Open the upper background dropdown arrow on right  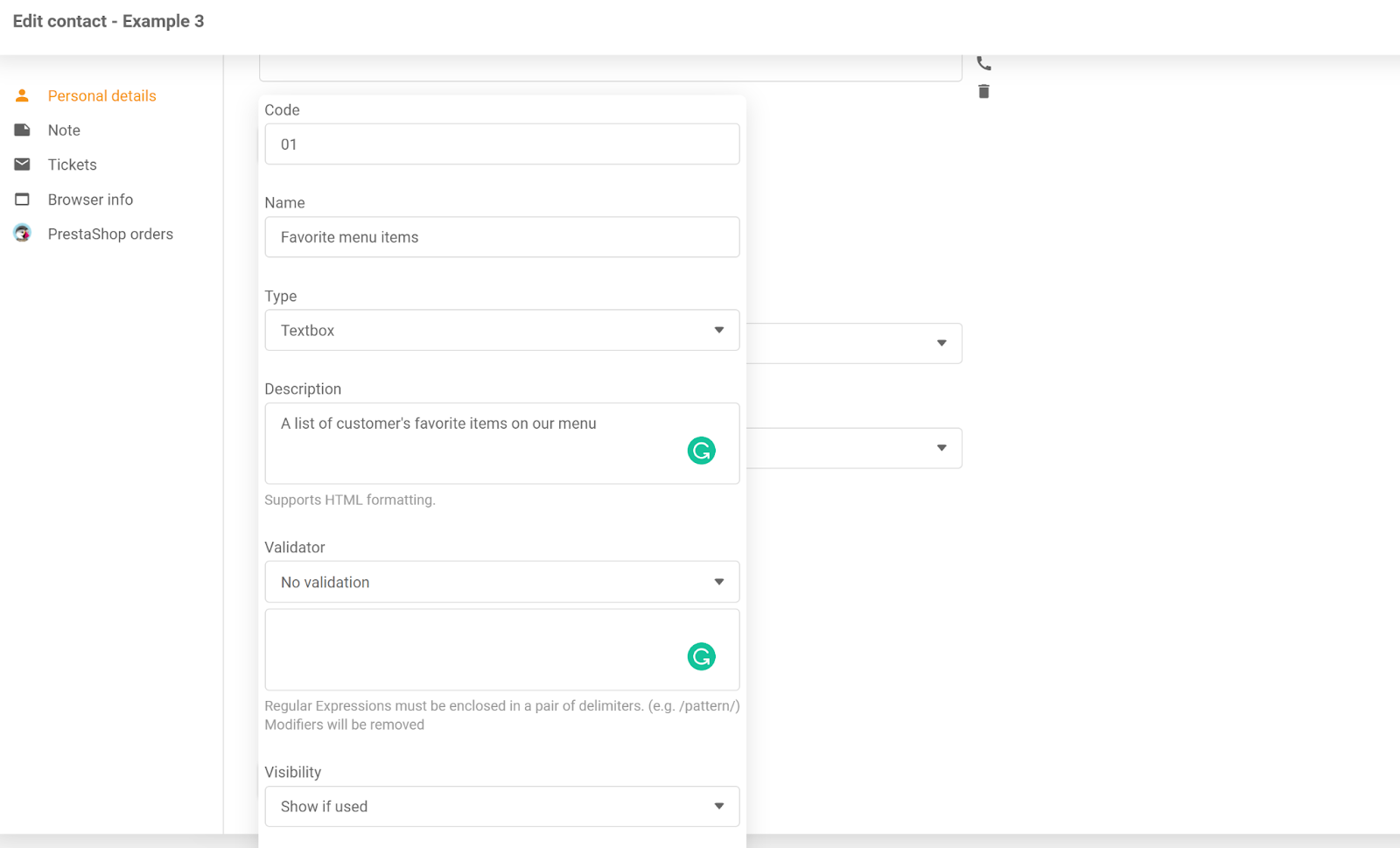tap(941, 343)
